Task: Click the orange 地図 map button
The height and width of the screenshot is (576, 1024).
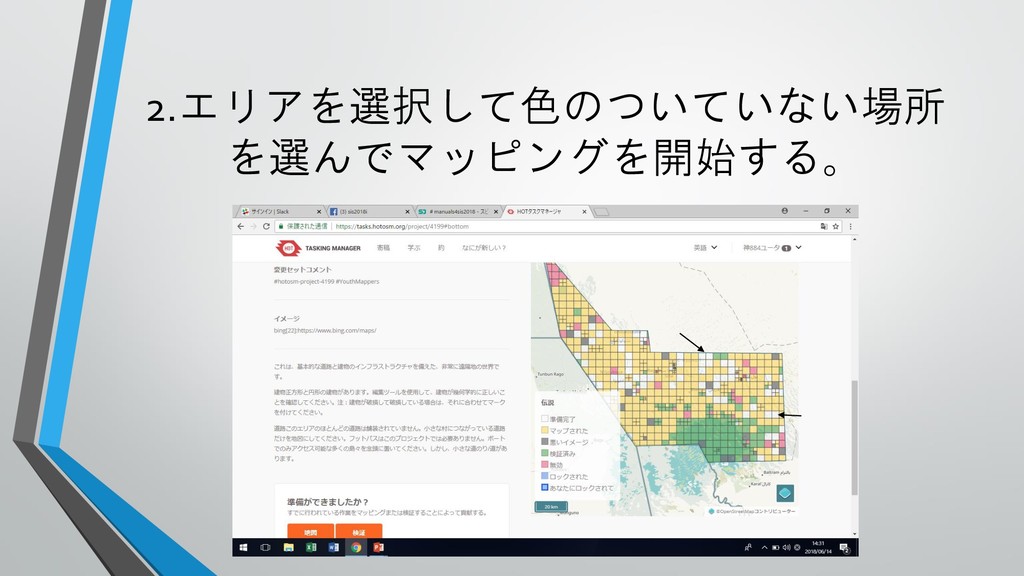Action: coord(310,532)
